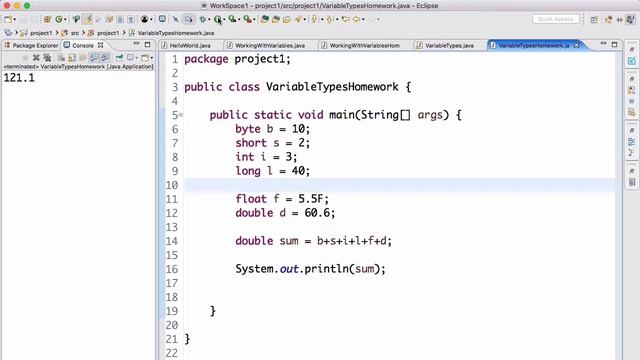Close the VariableTypesHomework.java editor tab

(576, 45)
